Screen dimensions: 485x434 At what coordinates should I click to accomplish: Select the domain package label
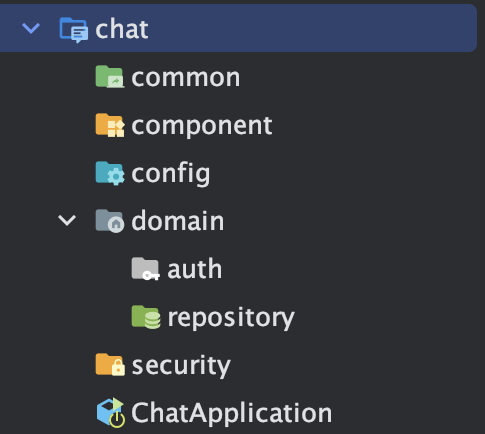click(178, 221)
